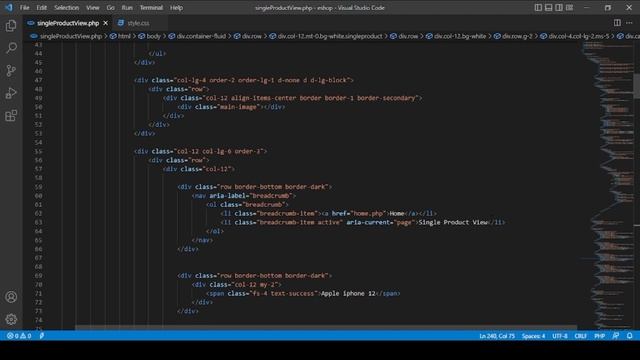This screenshot has width=640, height=360.
Task: Open the Terminal menu
Action: [x=151, y=8]
